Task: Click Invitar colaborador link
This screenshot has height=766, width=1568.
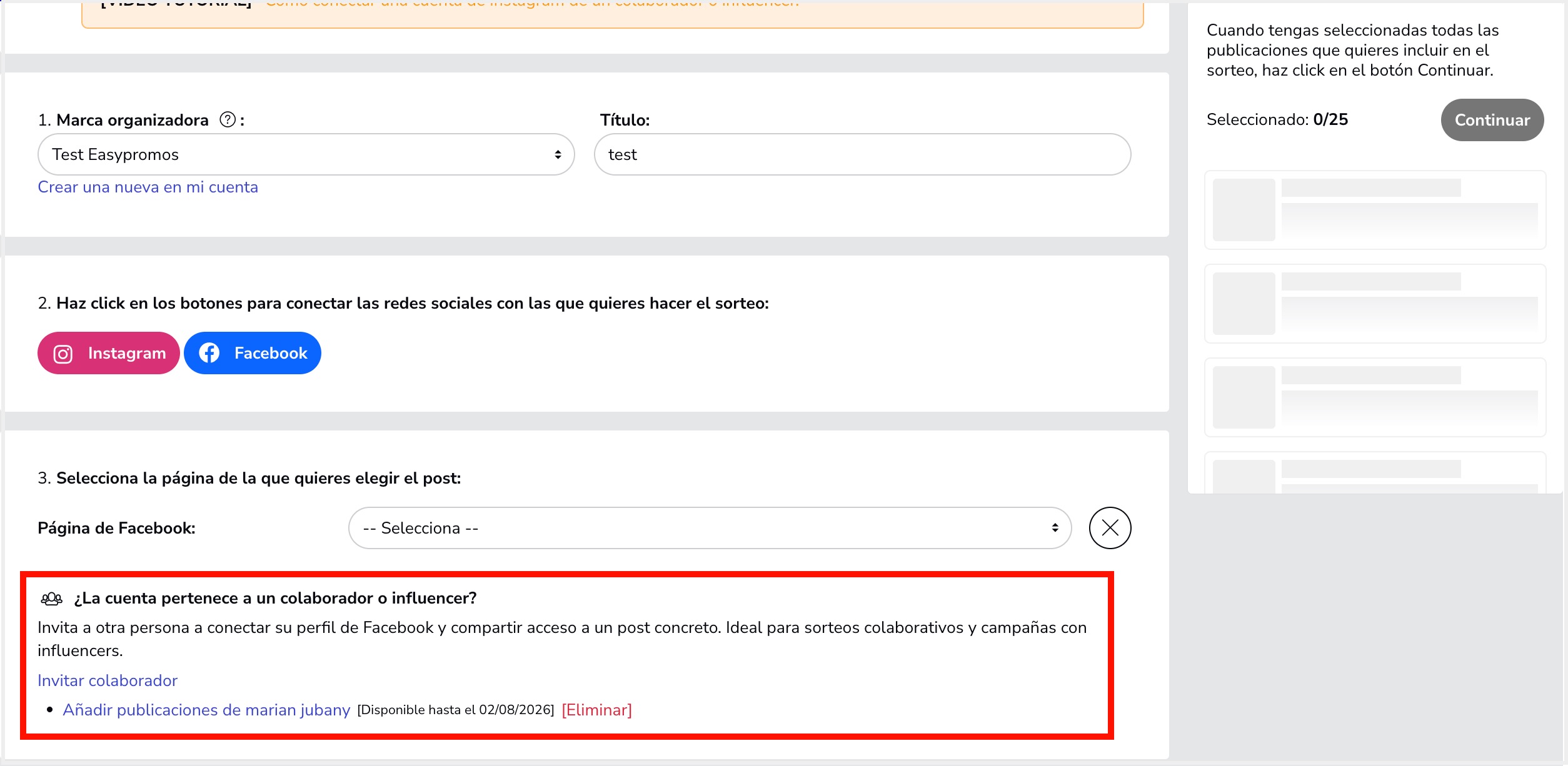Action: click(108, 680)
